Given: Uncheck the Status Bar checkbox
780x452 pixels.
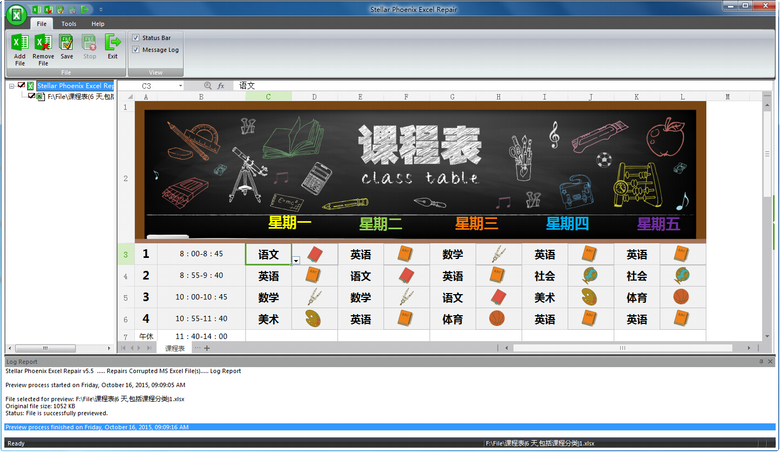Looking at the screenshot, I should tap(136, 38).
